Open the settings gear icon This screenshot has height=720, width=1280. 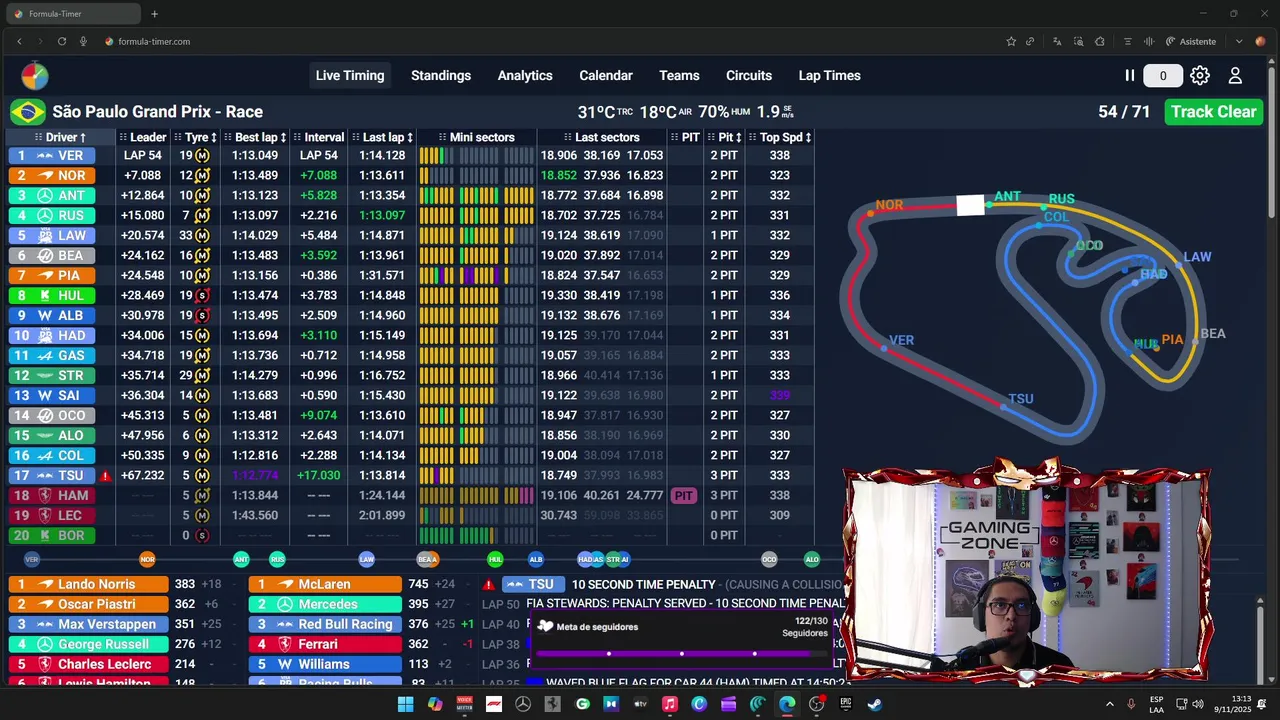click(1200, 75)
